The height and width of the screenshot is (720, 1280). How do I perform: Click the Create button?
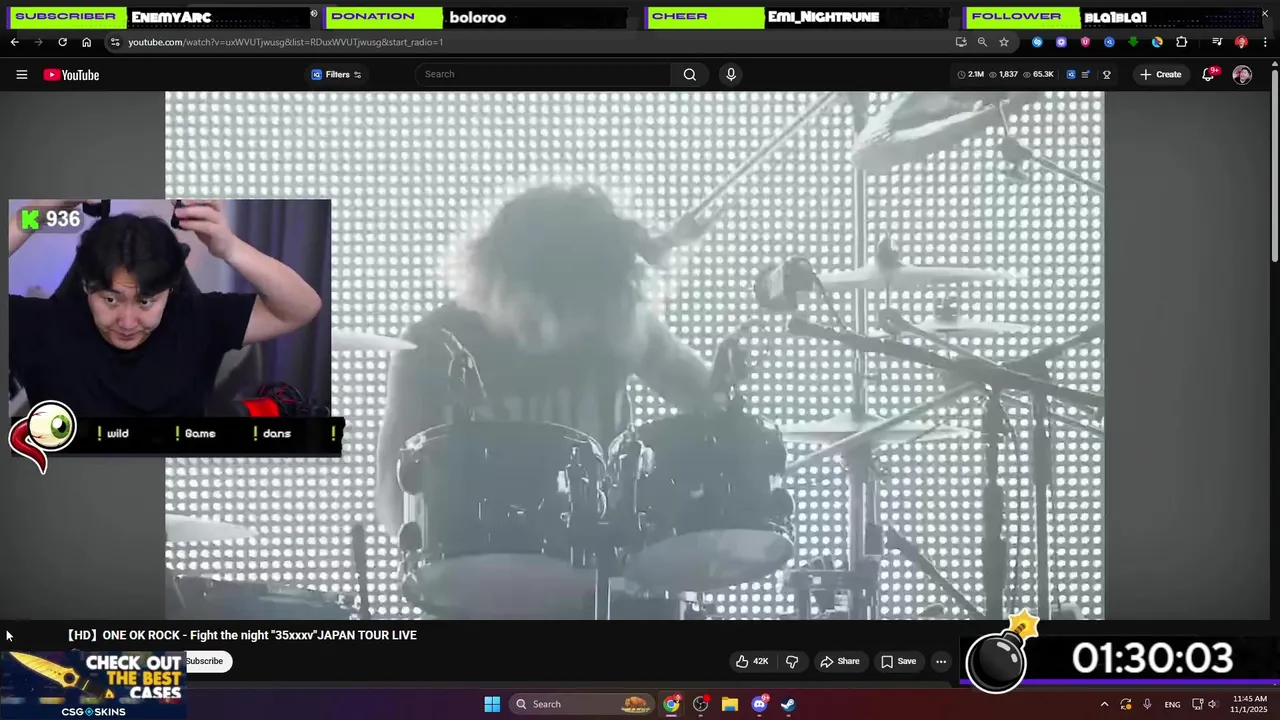tap(1160, 74)
